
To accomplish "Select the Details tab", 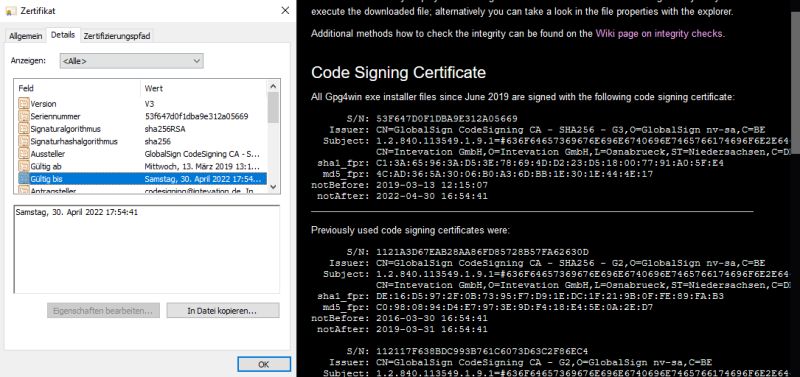I will [x=63, y=35].
